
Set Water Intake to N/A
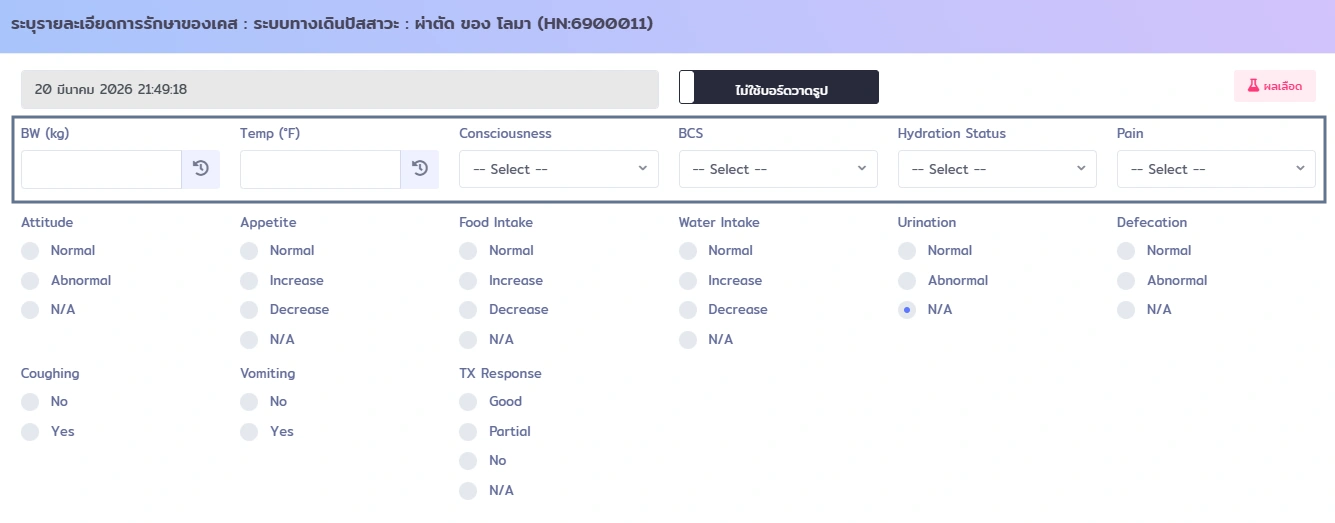tap(687, 340)
